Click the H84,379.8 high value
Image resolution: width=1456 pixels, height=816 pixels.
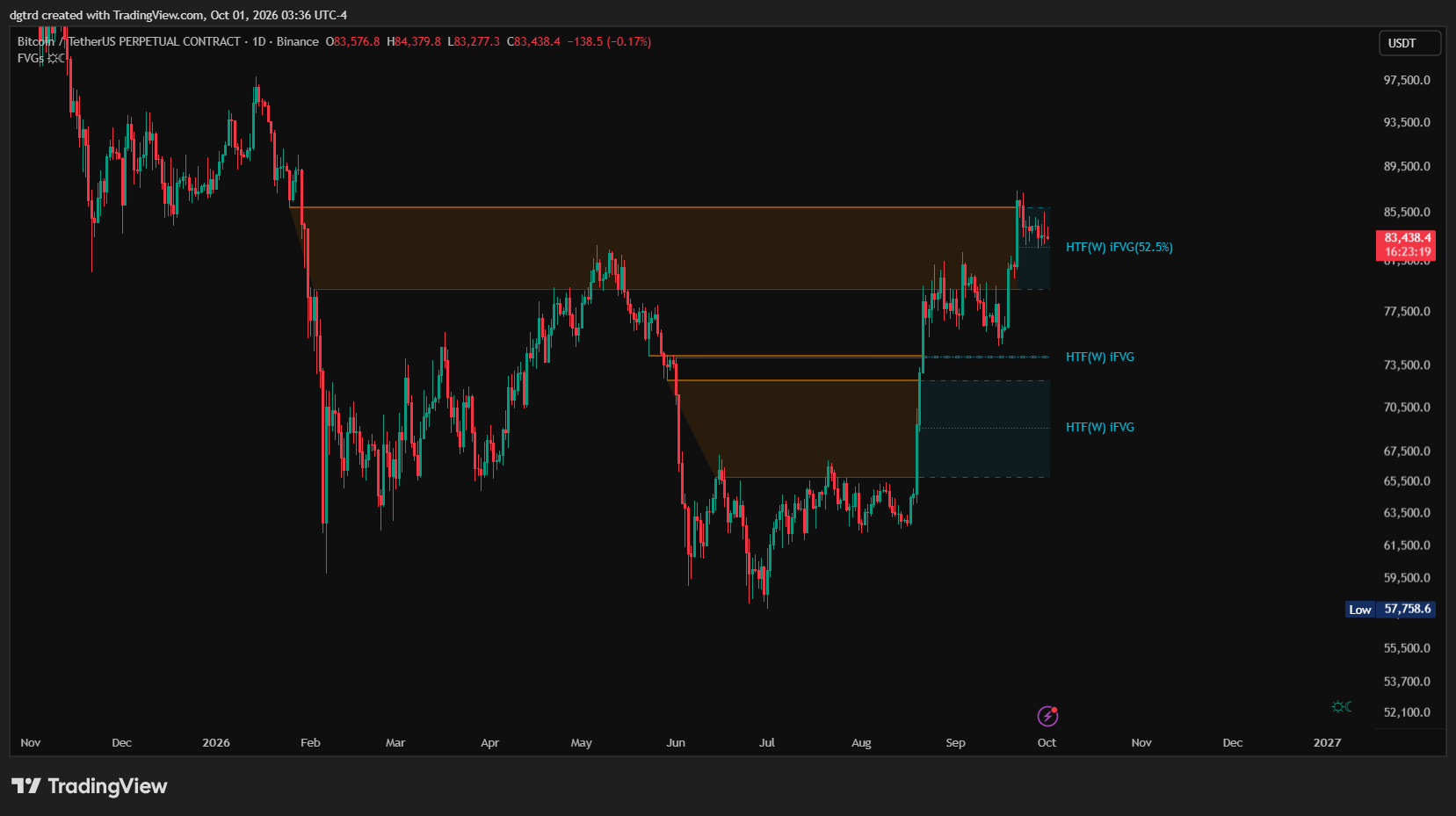pos(414,41)
